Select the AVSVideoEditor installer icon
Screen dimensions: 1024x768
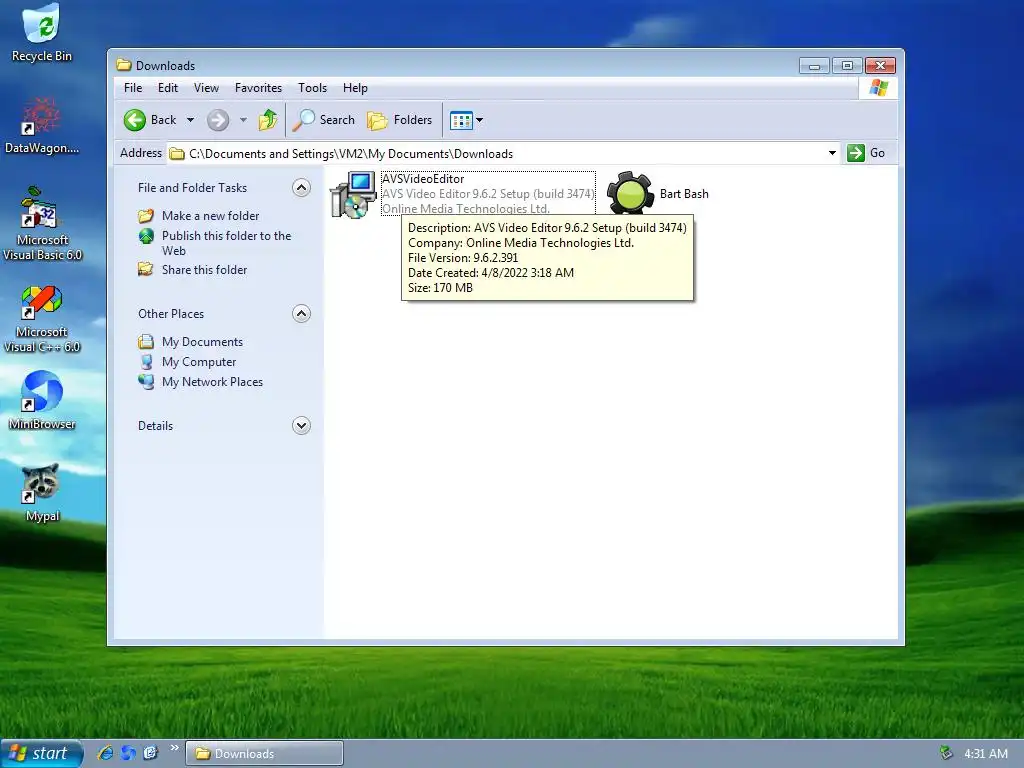coord(353,195)
